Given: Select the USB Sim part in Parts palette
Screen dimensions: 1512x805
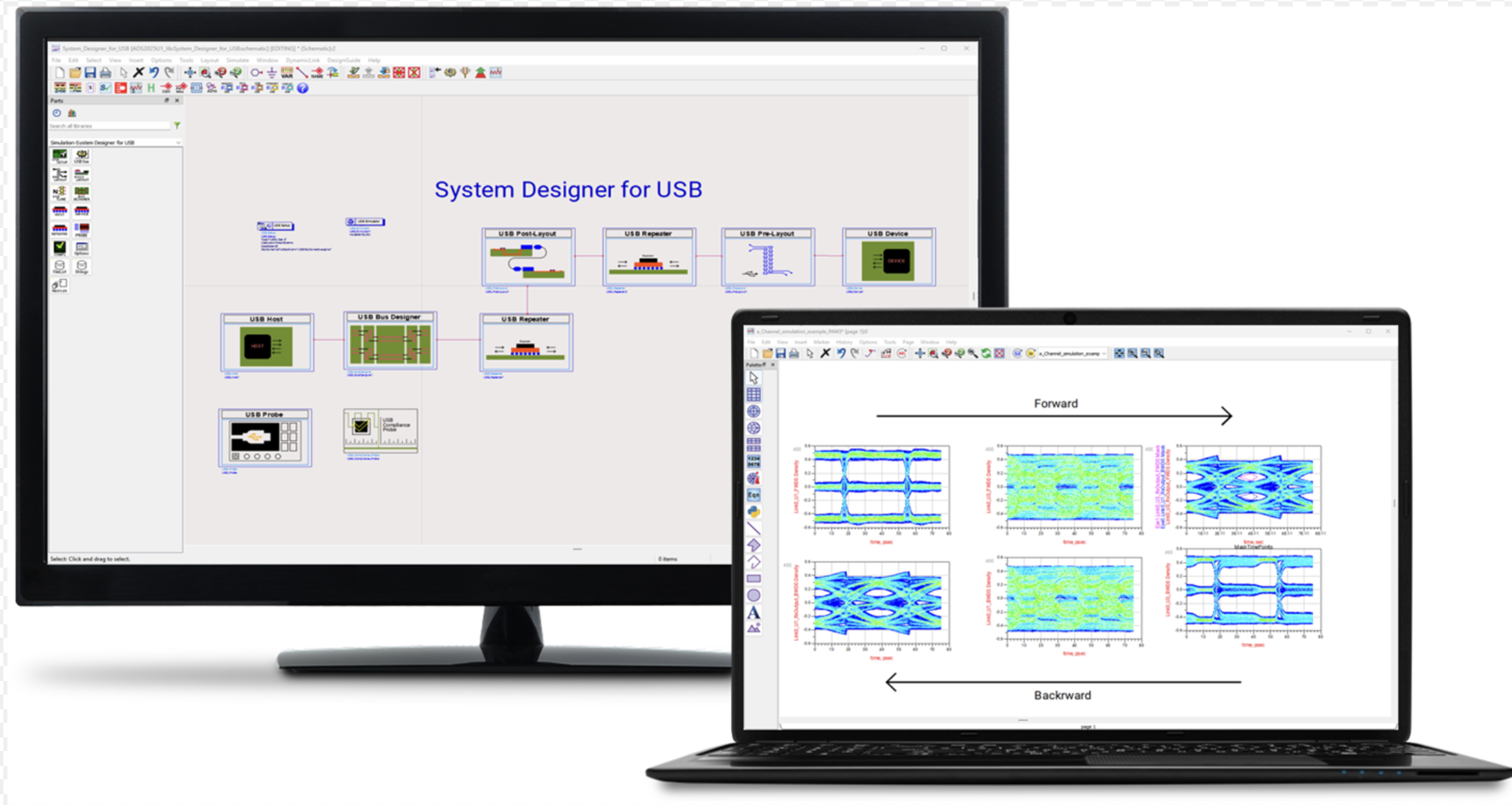Looking at the screenshot, I should (82, 155).
